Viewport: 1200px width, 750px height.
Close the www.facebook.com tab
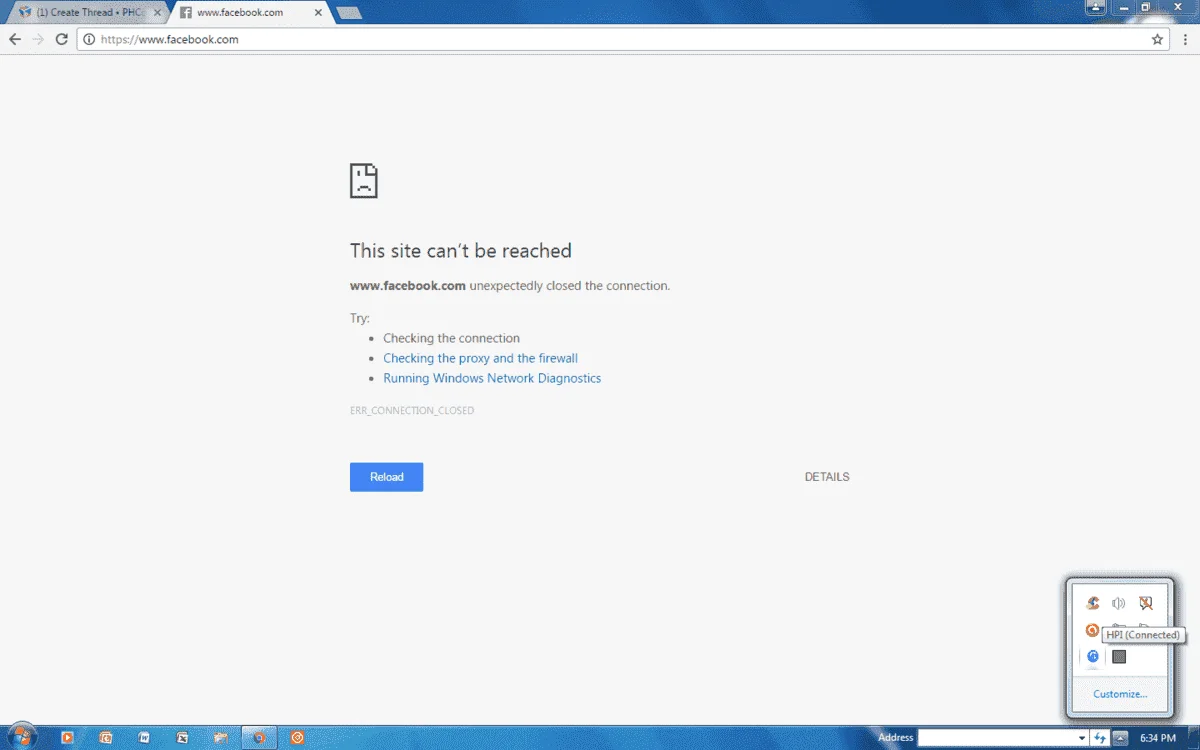tap(320, 13)
